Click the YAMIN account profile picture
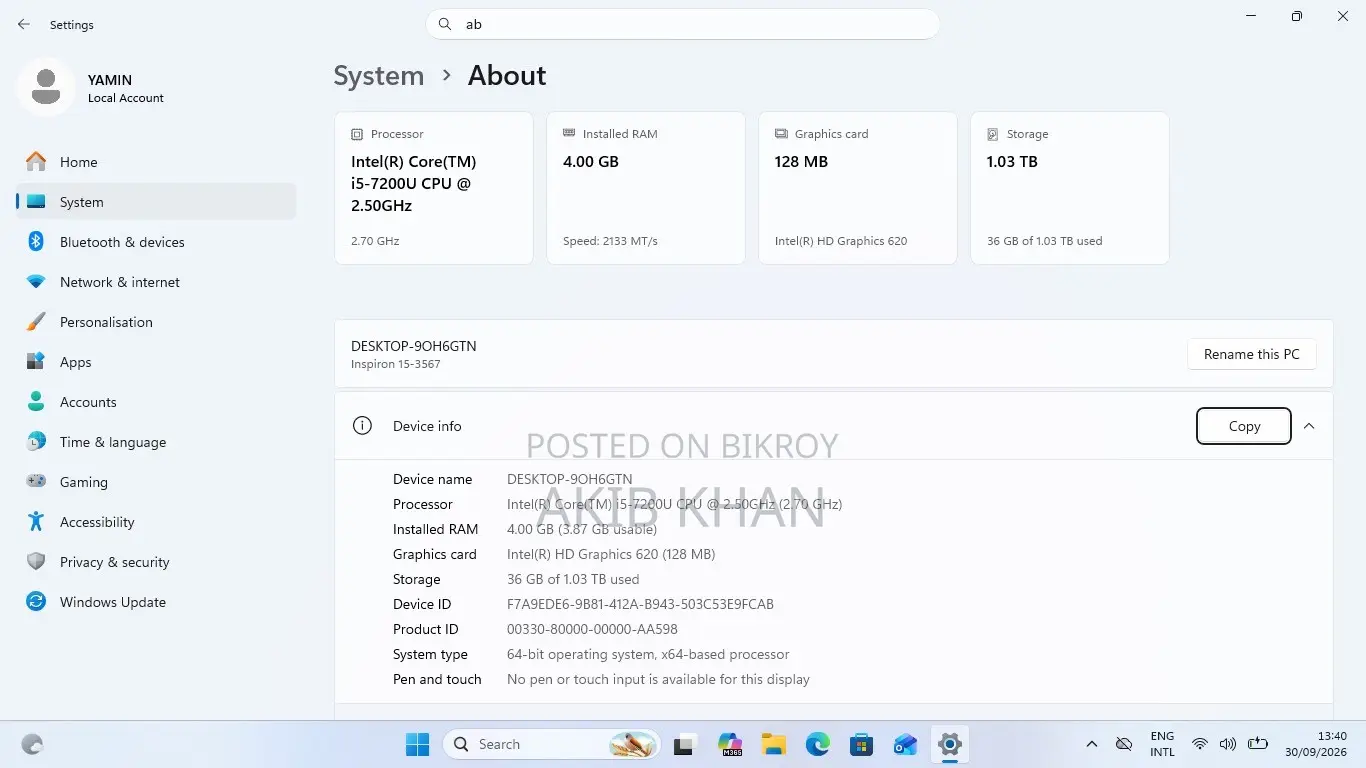 pyautogui.click(x=45, y=88)
